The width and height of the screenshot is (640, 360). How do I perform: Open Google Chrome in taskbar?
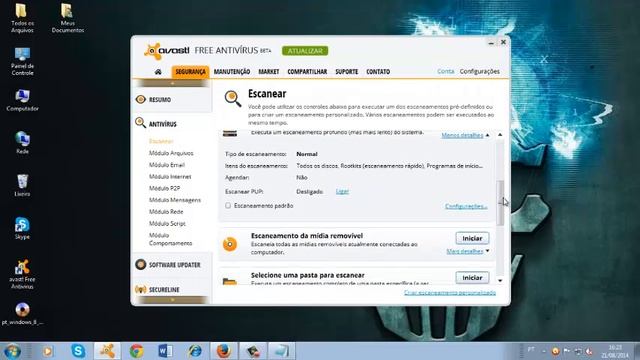tap(136, 351)
